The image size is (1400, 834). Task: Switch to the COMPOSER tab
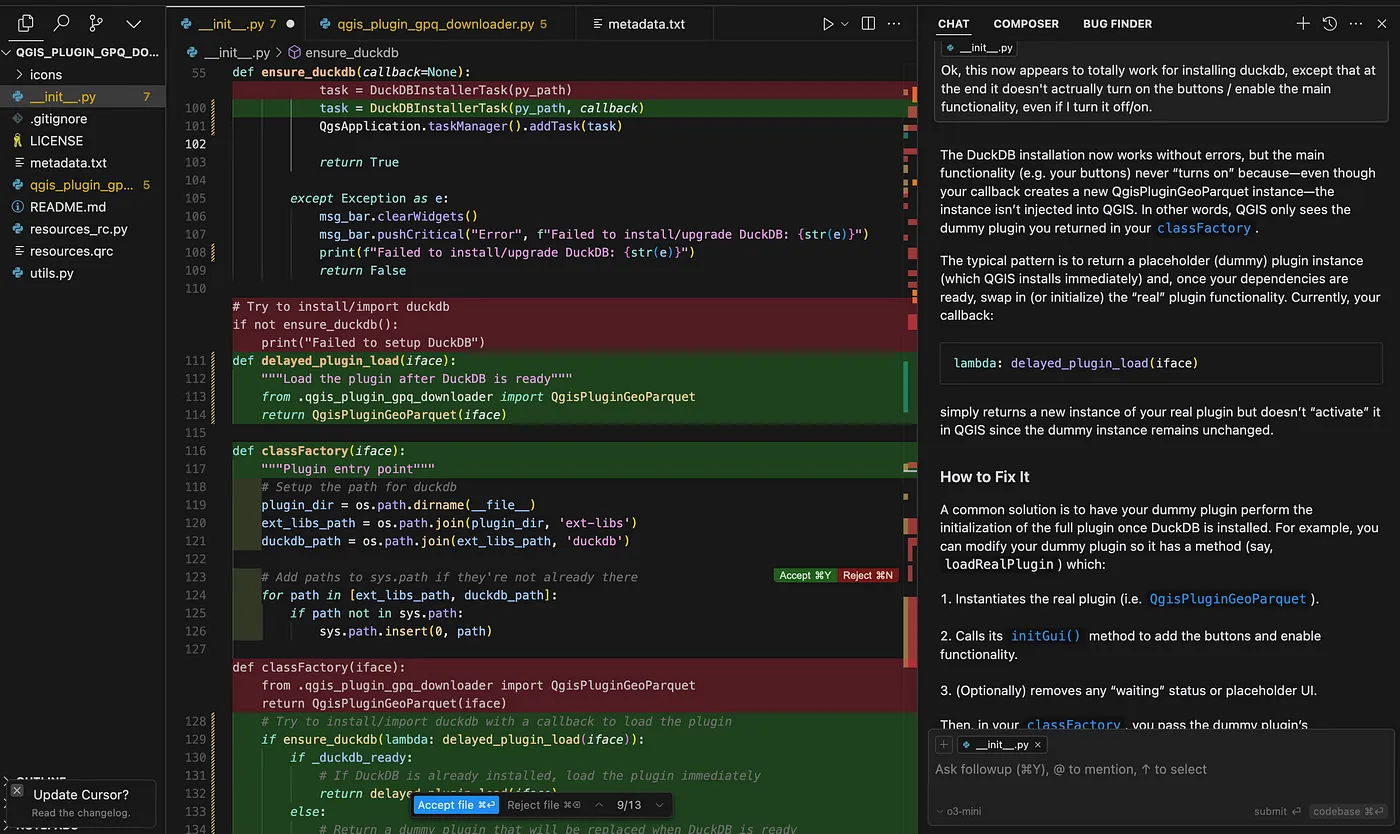[x=1025, y=24]
